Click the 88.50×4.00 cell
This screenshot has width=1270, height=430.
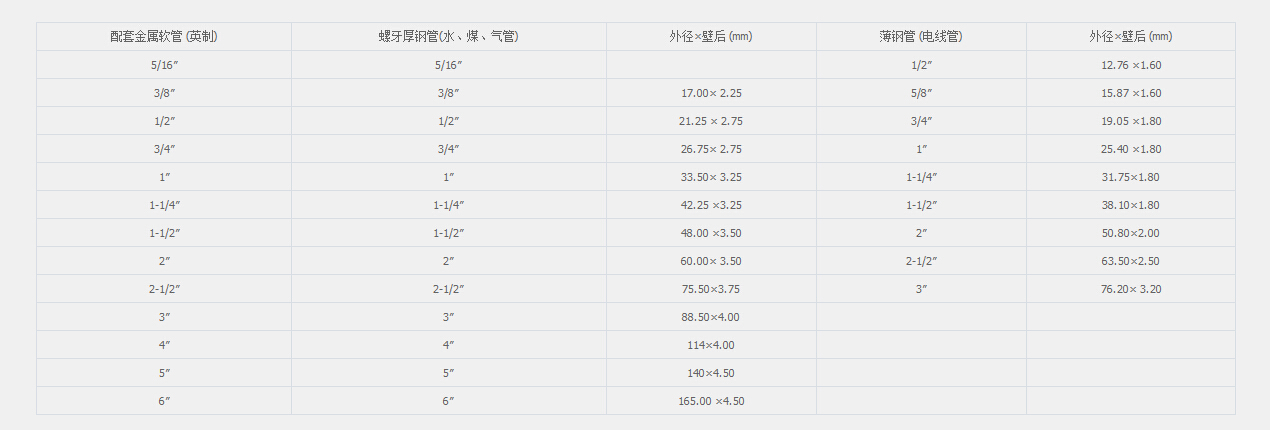coord(711,317)
